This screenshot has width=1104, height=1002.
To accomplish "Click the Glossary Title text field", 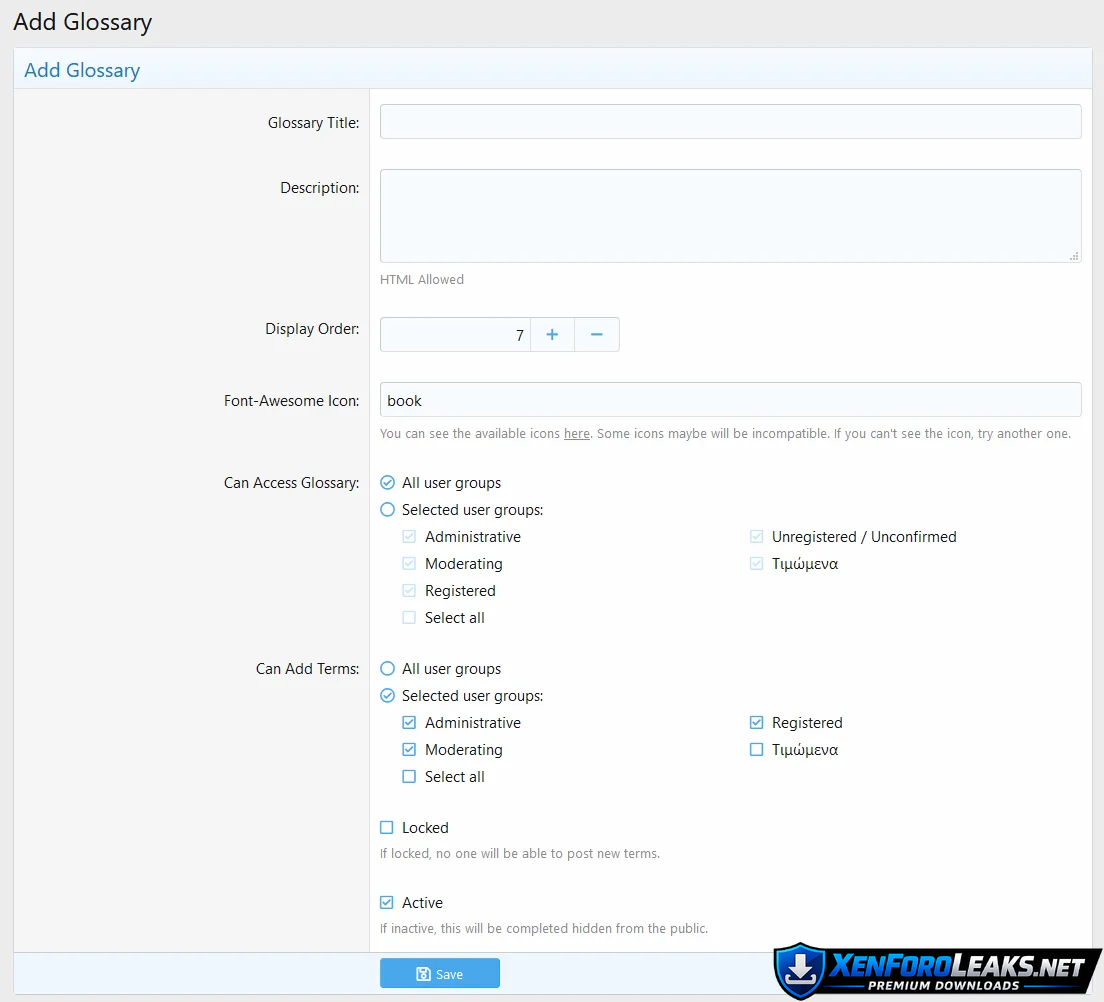I will pos(730,122).
